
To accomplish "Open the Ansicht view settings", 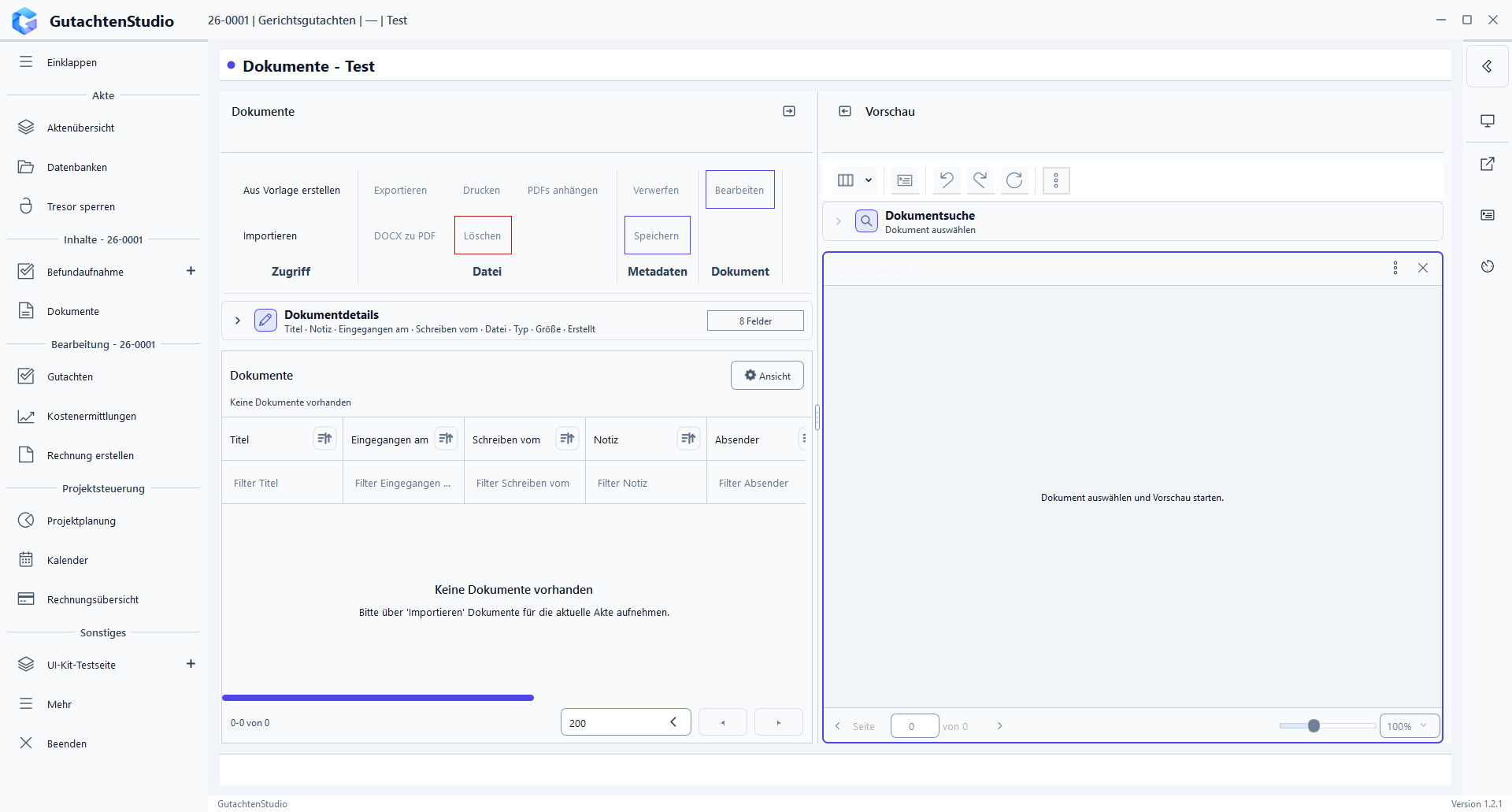I will [x=767, y=376].
